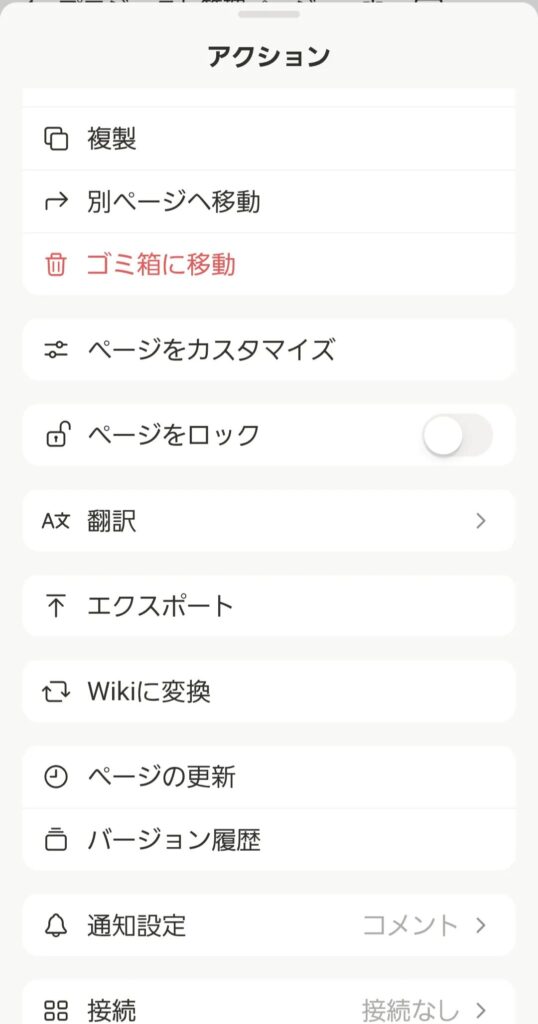Open the コメント notification setting chevron

pyautogui.click(x=481, y=925)
